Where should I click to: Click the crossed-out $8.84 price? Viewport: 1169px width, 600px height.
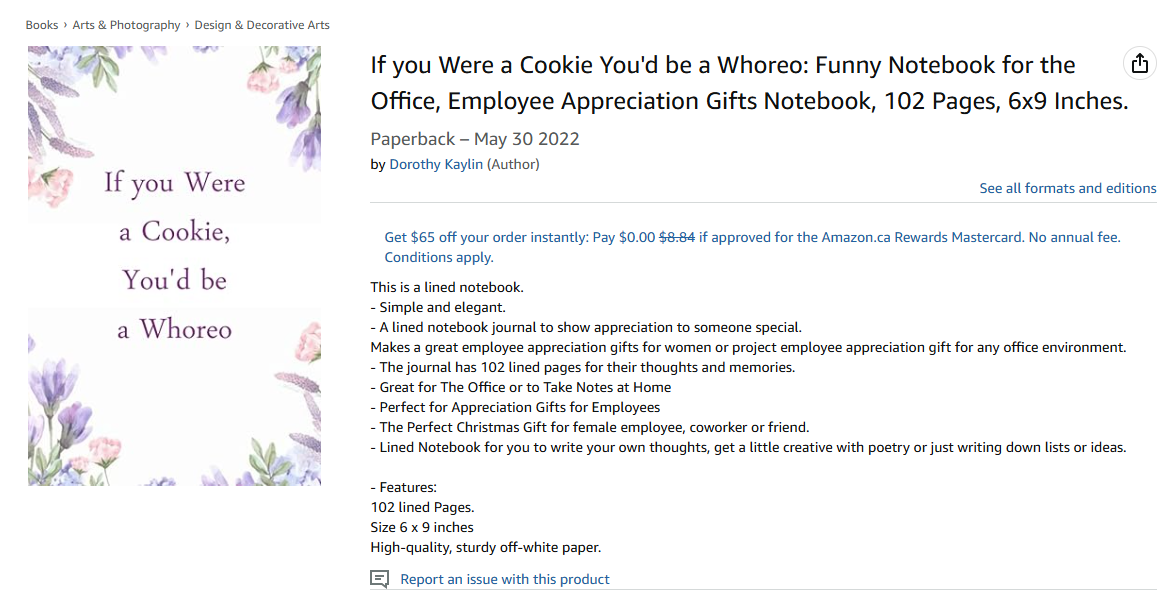click(x=676, y=237)
